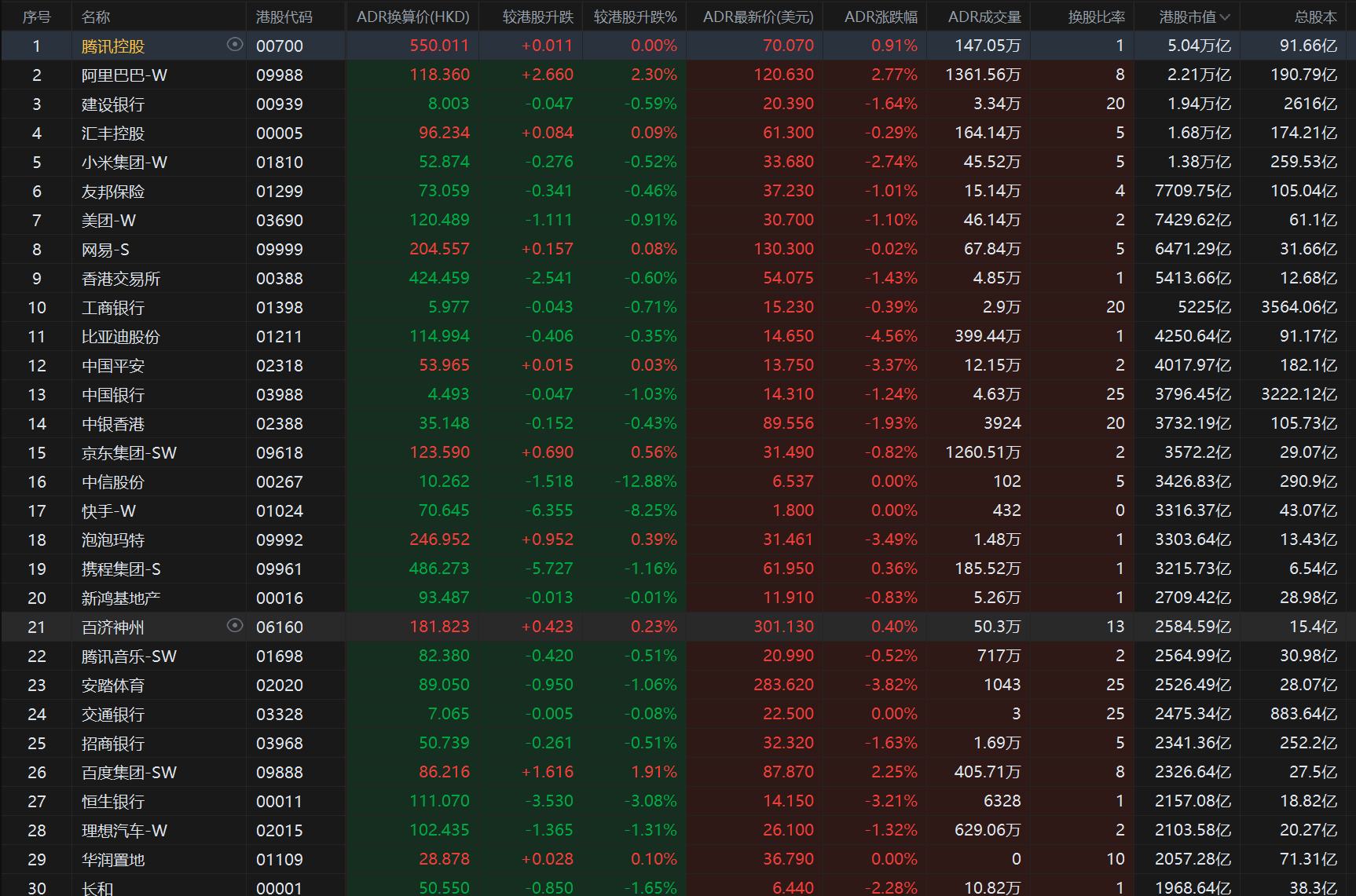Select 比亚迪股份 in the list

coord(120,337)
